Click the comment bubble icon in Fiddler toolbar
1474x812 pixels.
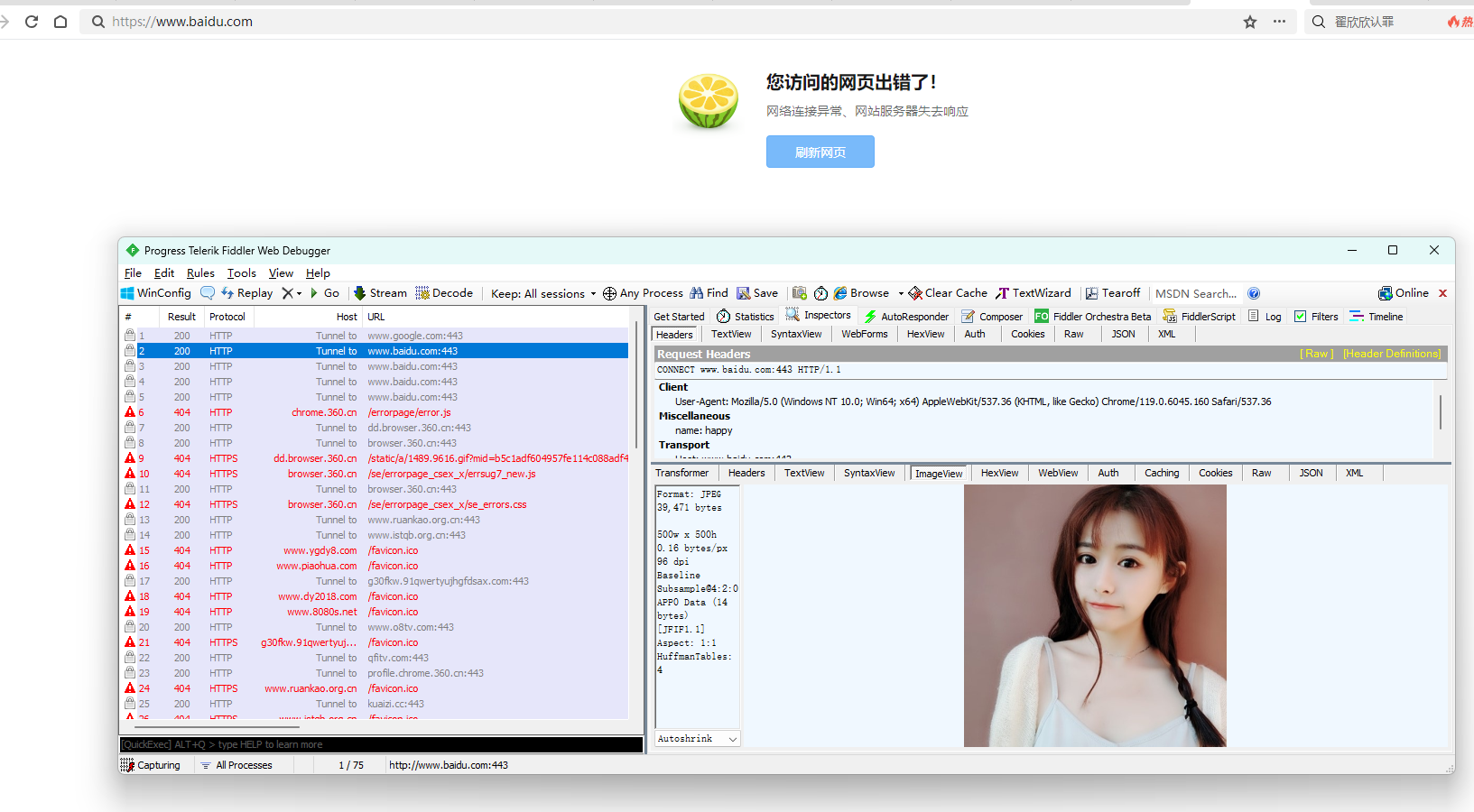point(208,293)
